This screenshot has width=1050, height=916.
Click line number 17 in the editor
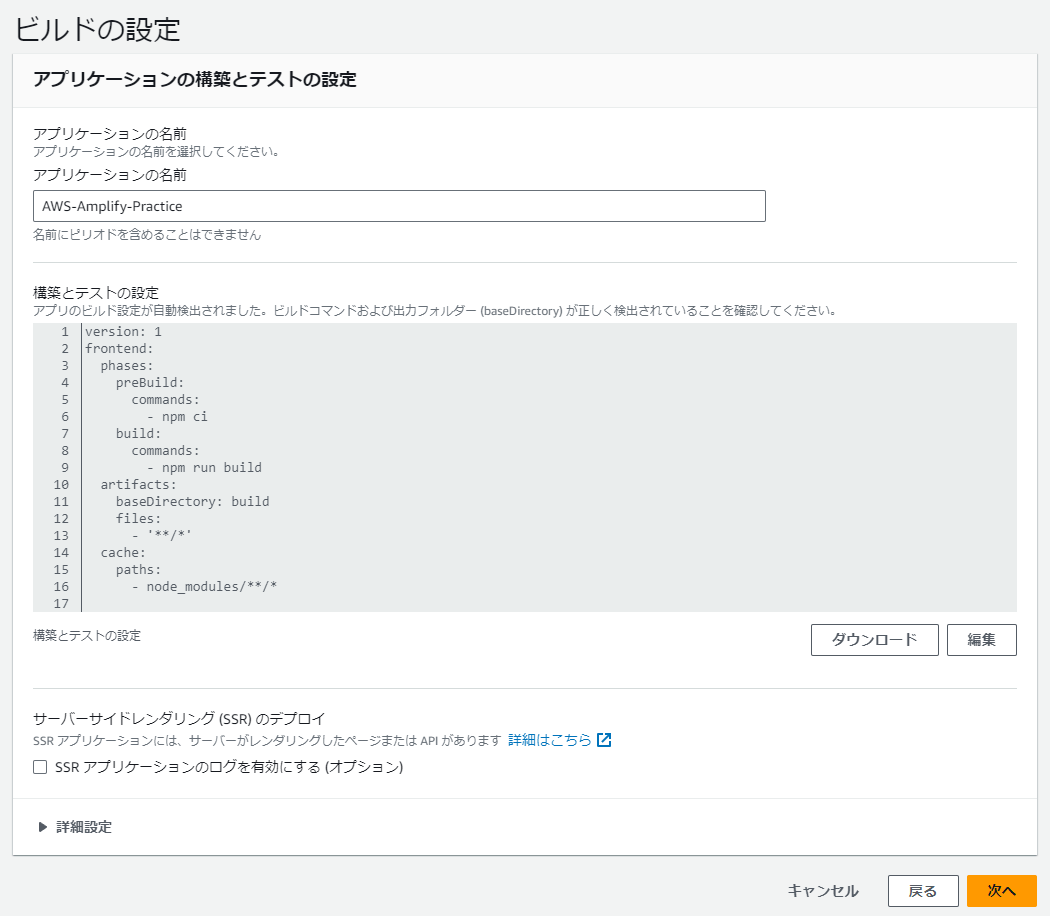pyautogui.click(x=61, y=604)
